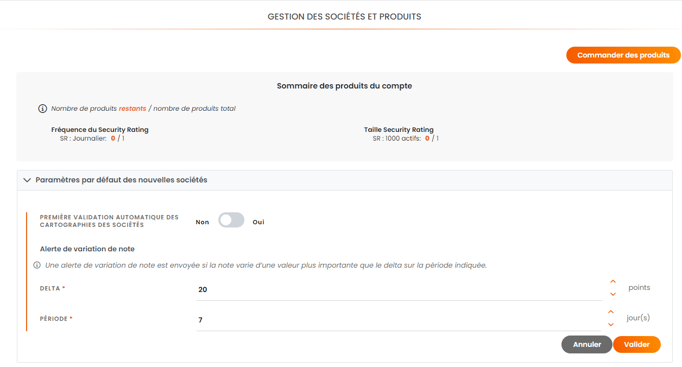
Task: Focus the Période input field
Action: click(x=398, y=320)
